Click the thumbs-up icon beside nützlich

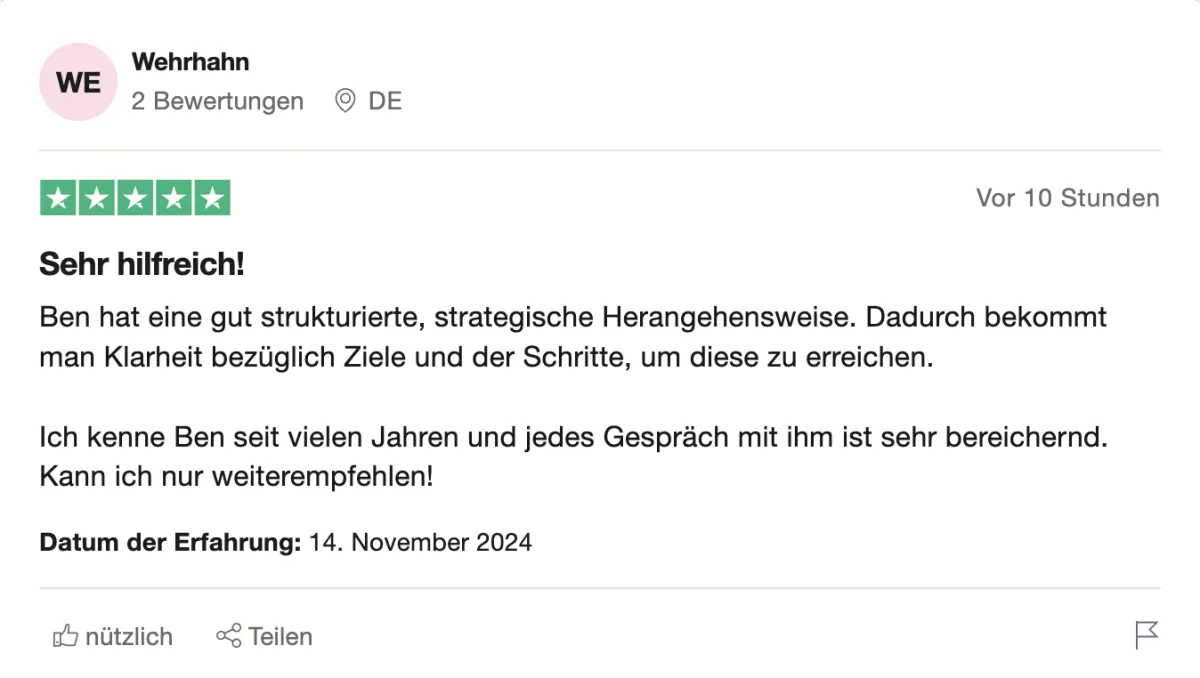click(65, 636)
